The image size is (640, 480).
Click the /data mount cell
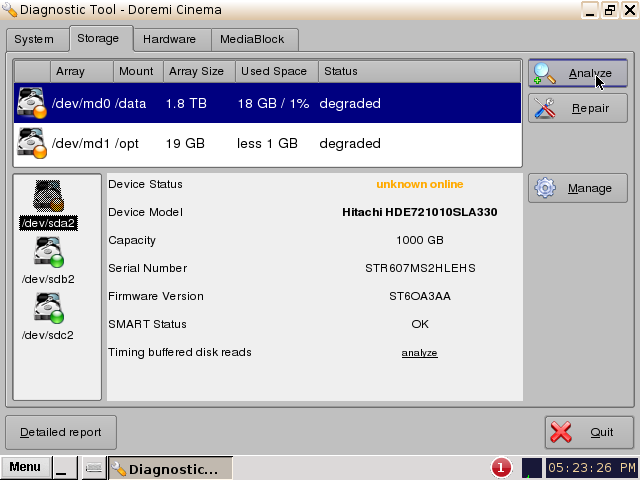[130, 103]
